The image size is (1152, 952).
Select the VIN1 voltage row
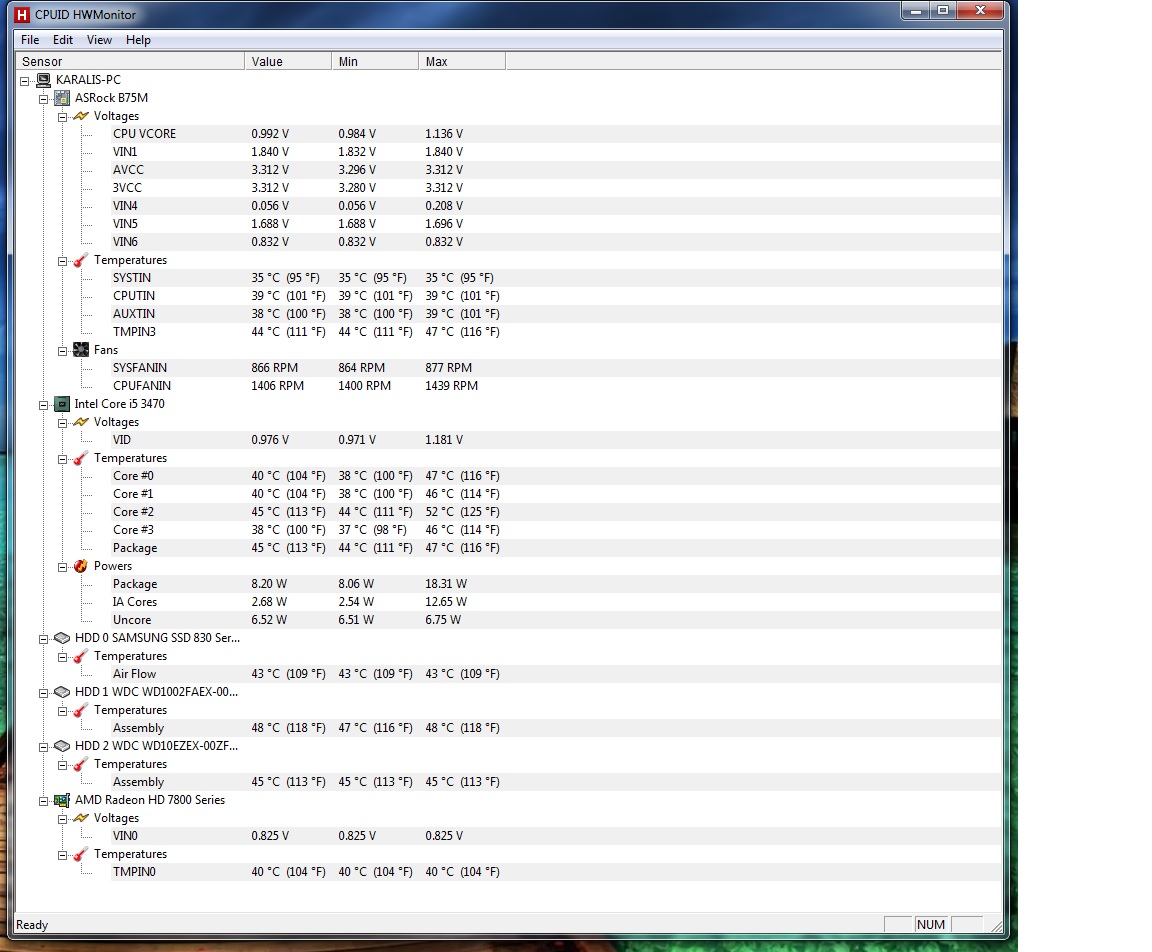click(x=555, y=151)
